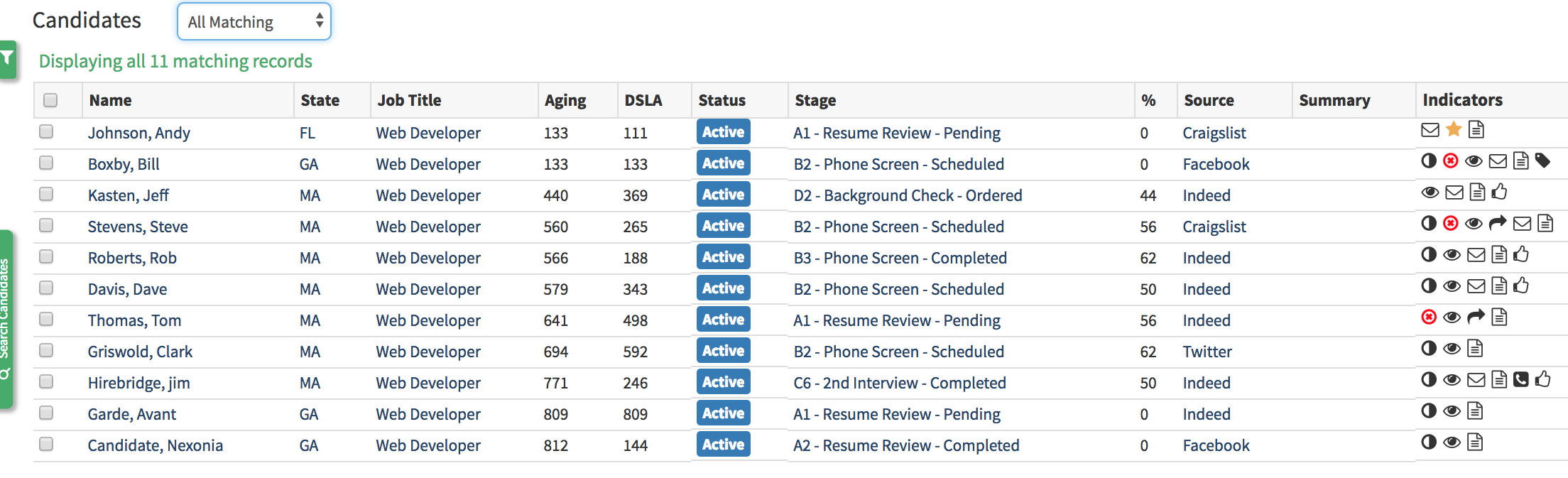
Task: Expand the Search Candidates side panel
Action: pos(6,320)
